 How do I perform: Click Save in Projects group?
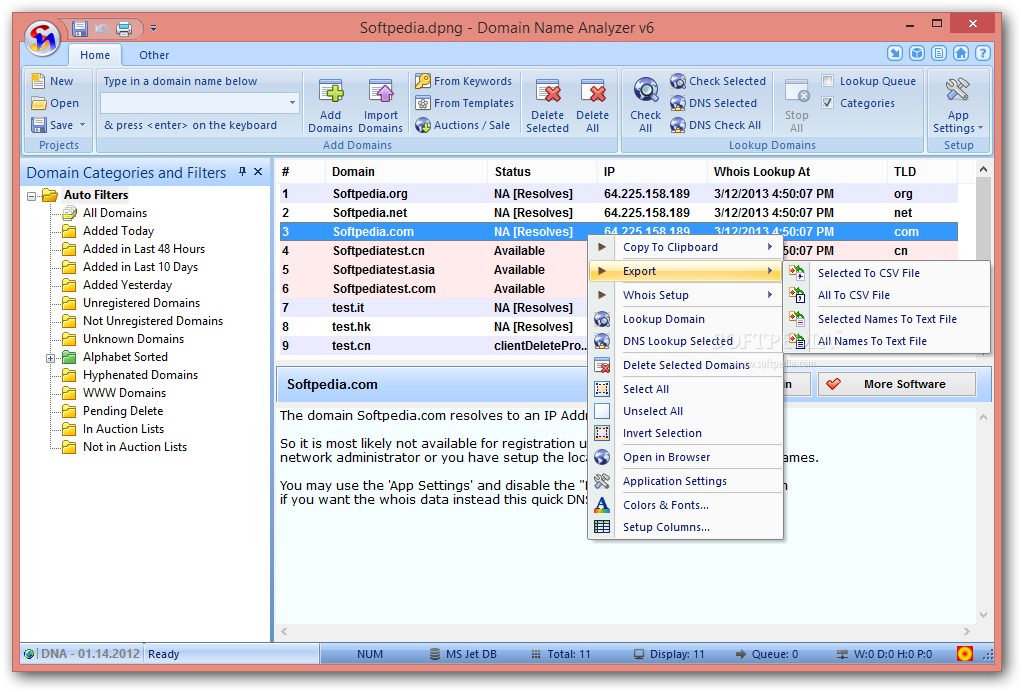click(52, 125)
